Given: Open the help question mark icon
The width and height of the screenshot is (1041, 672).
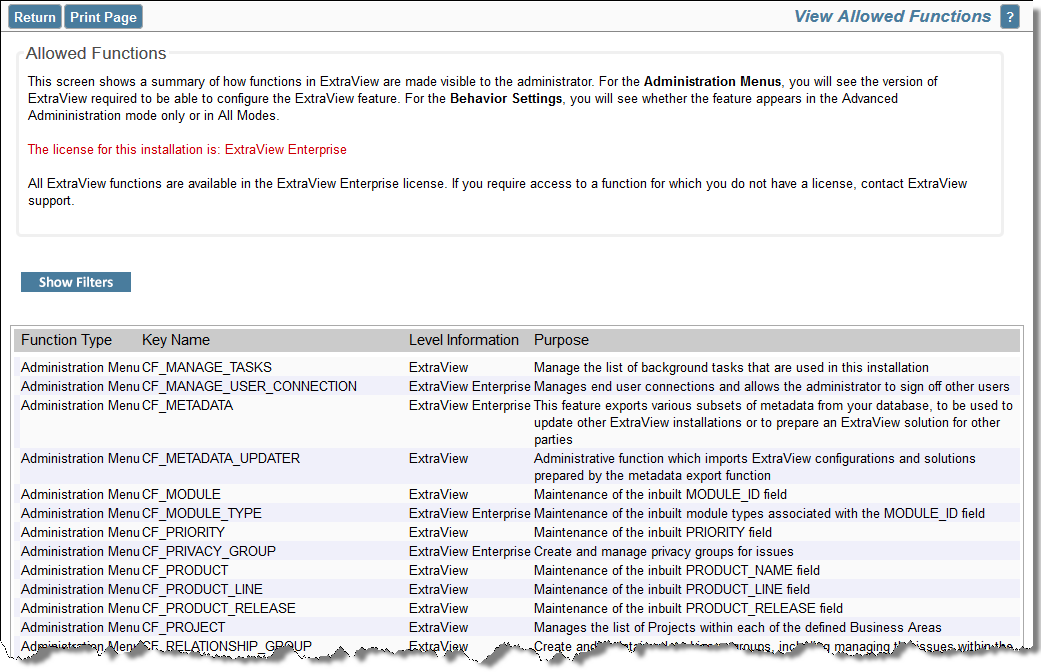Looking at the screenshot, I should (x=1009, y=17).
